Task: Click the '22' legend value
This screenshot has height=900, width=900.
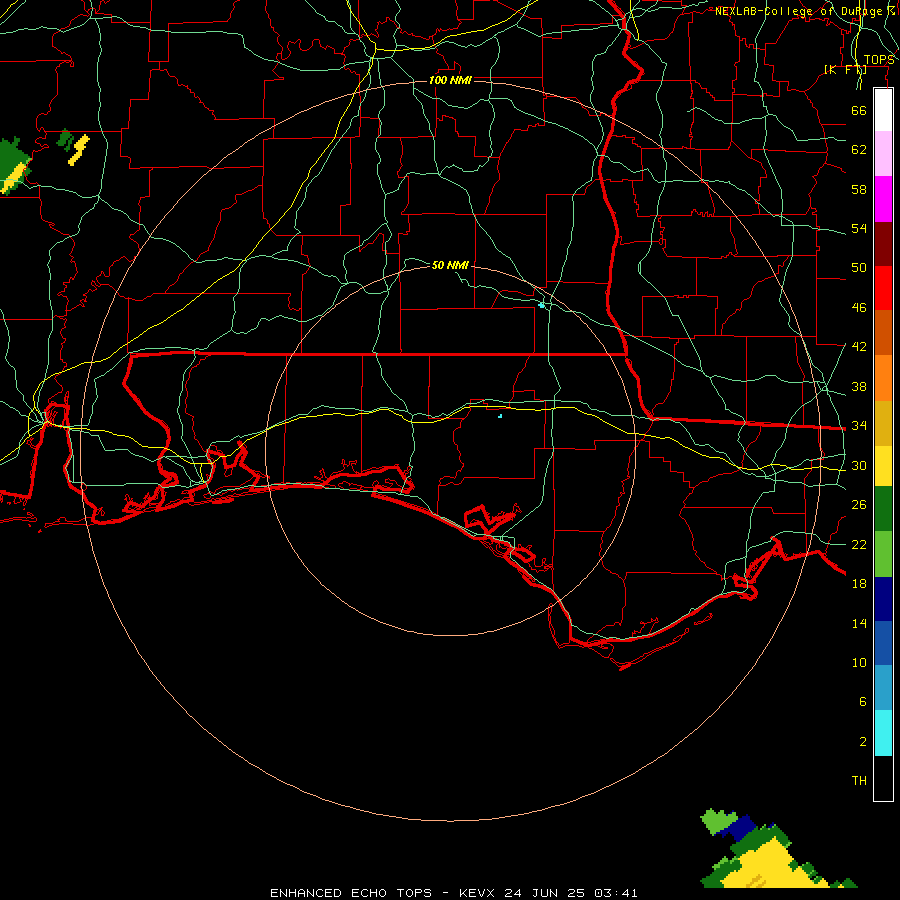Action: pyautogui.click(x=859, y=544)
